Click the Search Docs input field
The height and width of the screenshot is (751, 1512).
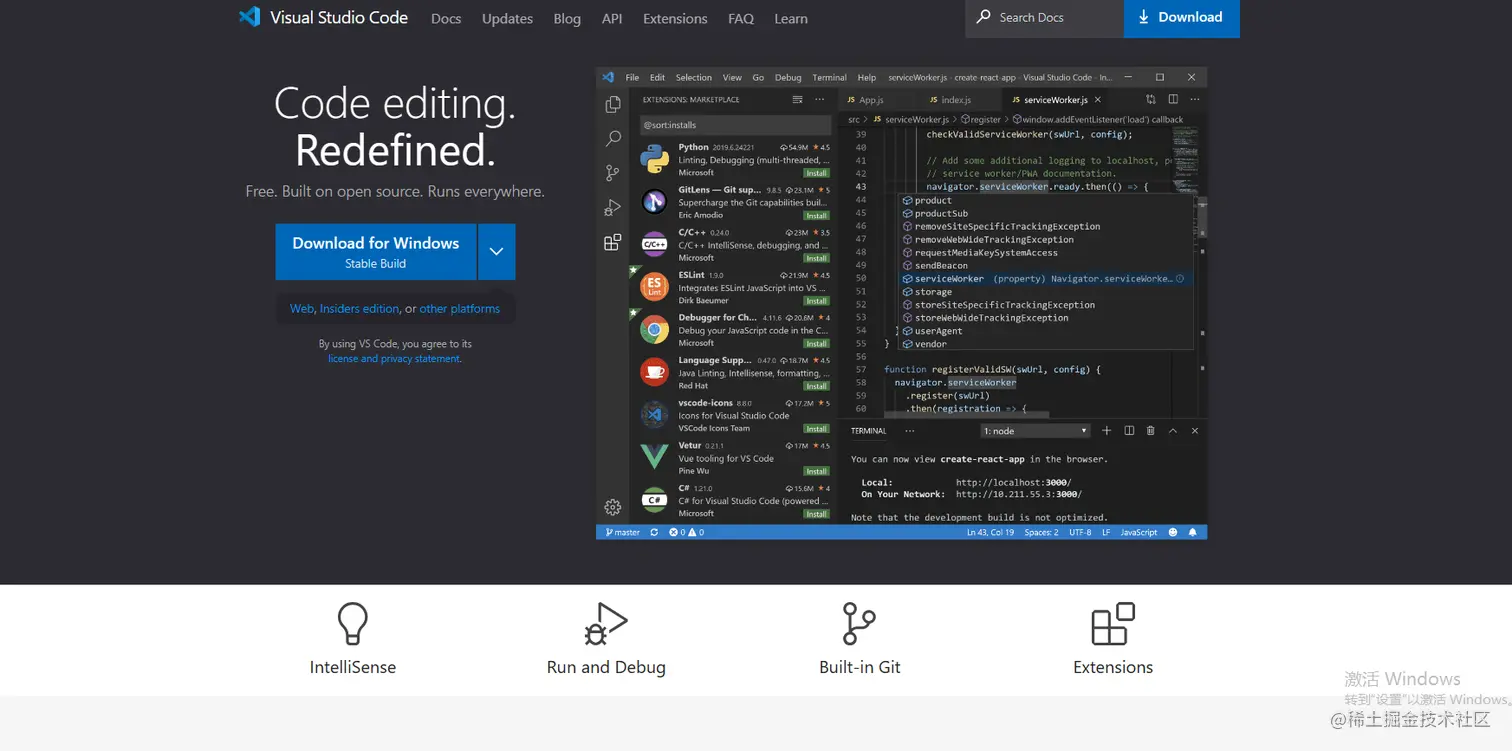pyautogui.click(x=1044, y=18)
